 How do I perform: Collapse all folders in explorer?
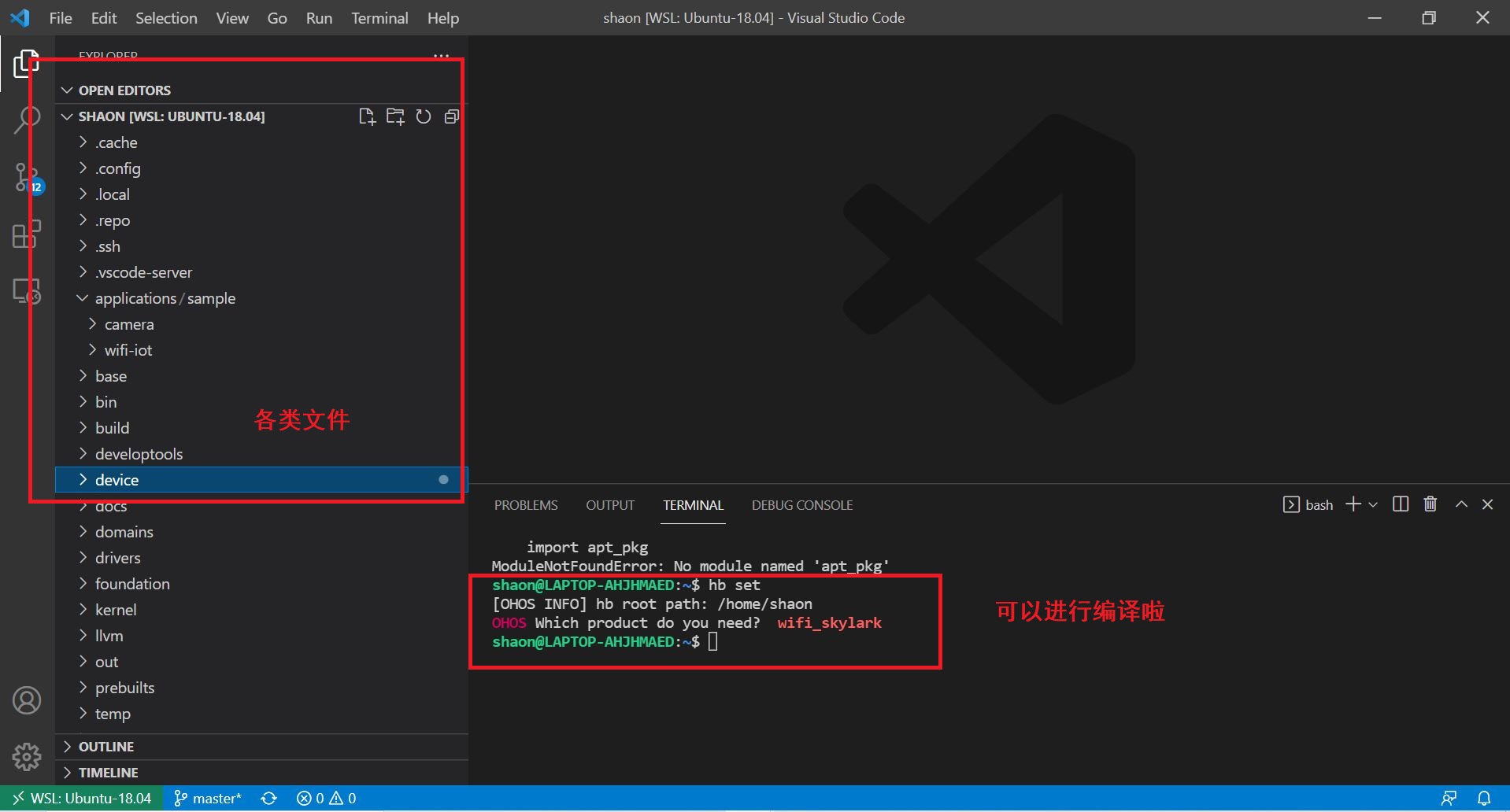(x=451, y=116)
